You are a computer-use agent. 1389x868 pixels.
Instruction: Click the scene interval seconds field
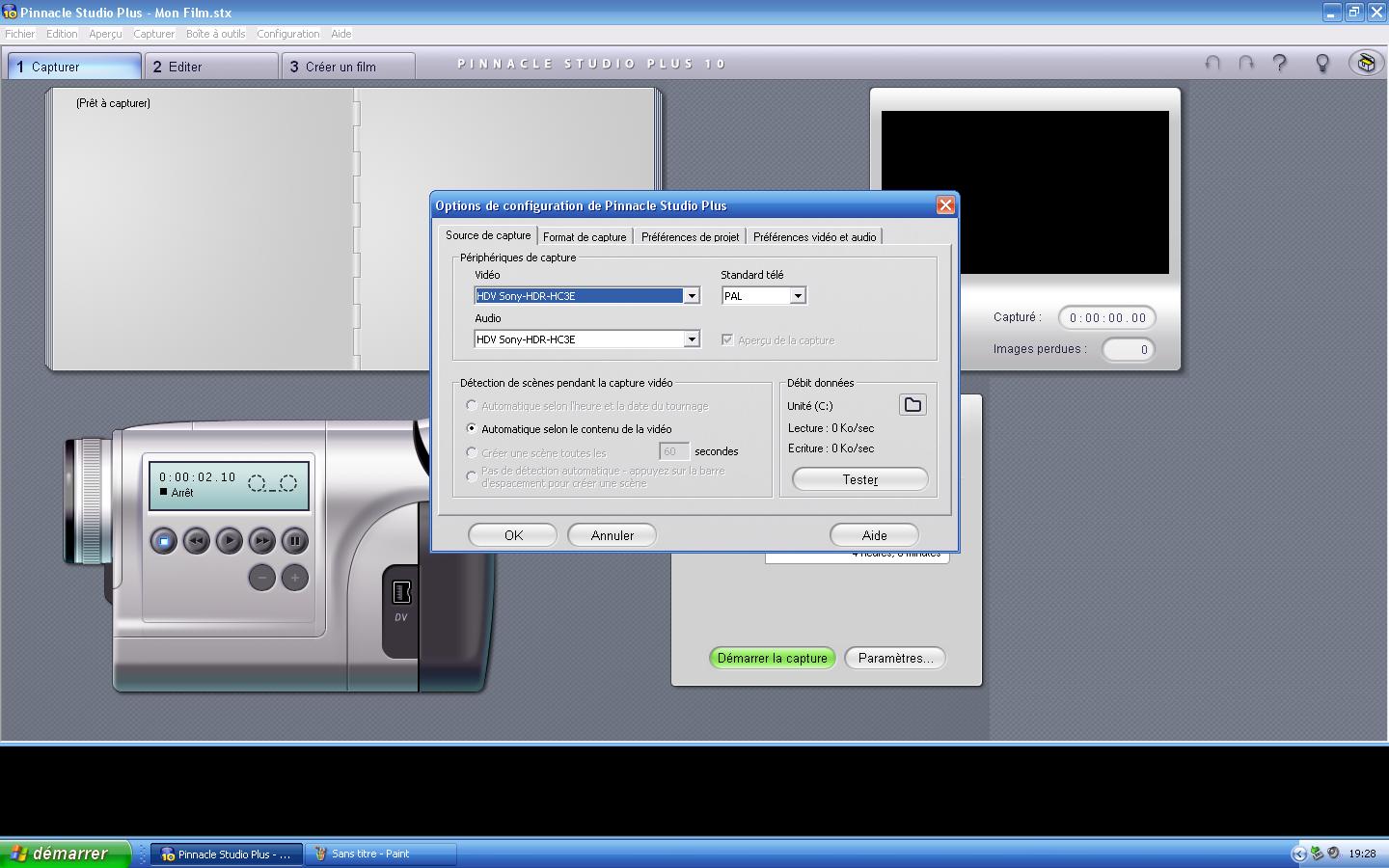coord(673,451)
